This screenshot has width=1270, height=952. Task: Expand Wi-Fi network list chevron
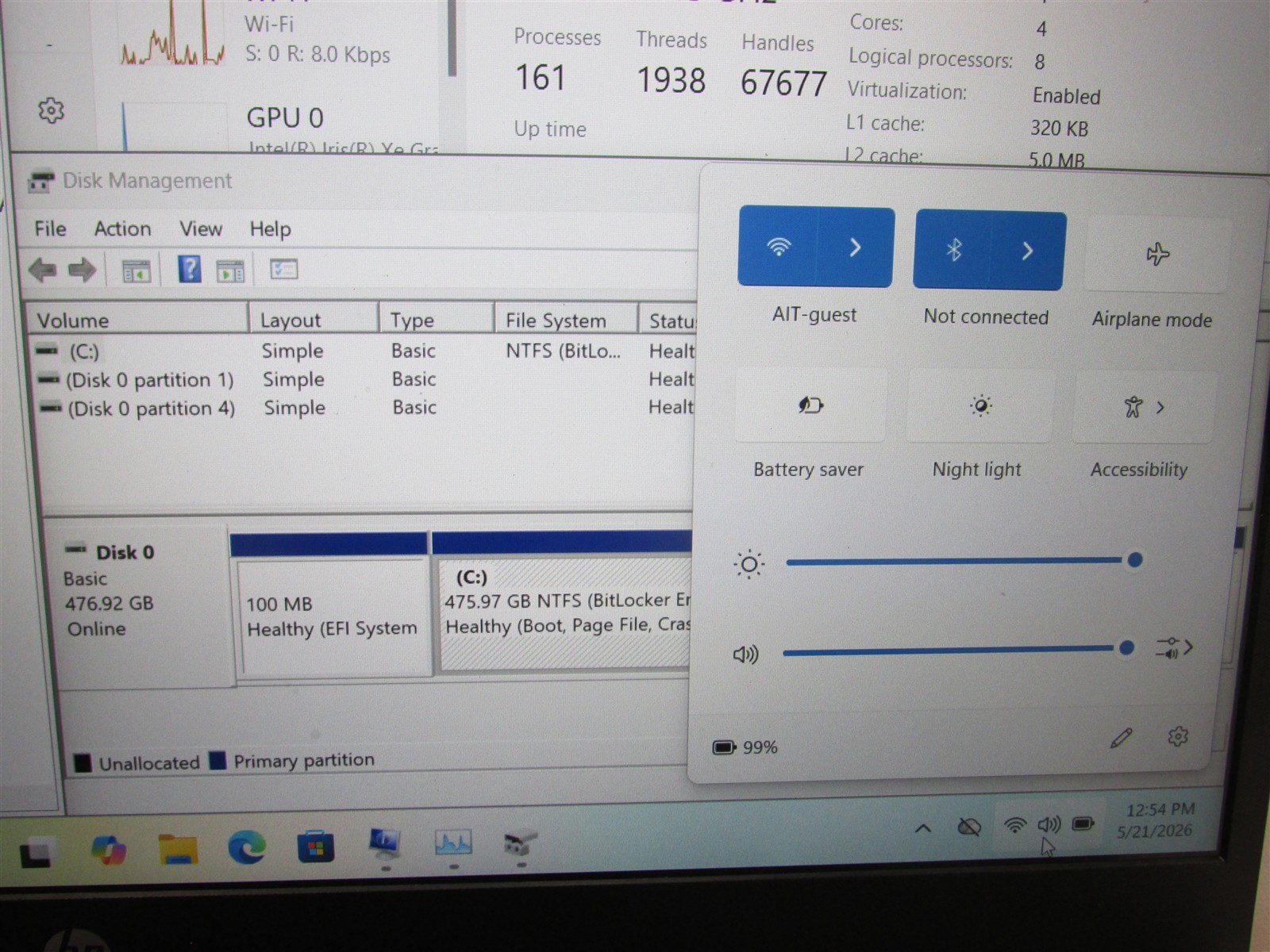coord(855,248)
